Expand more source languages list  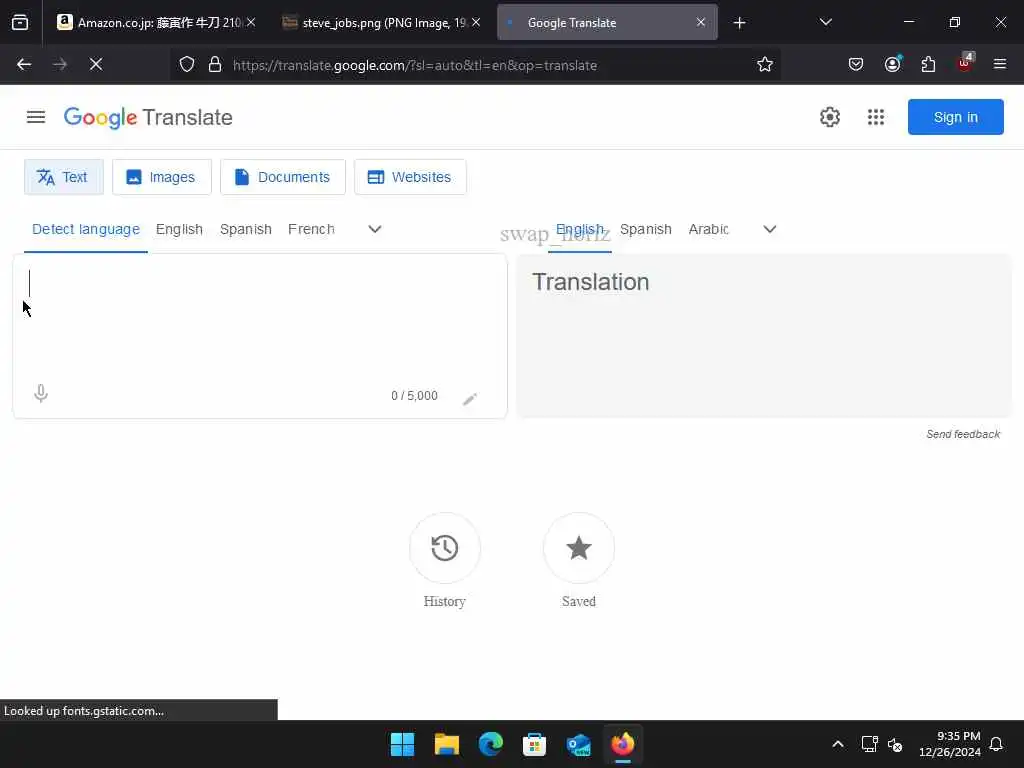(374, 229)
